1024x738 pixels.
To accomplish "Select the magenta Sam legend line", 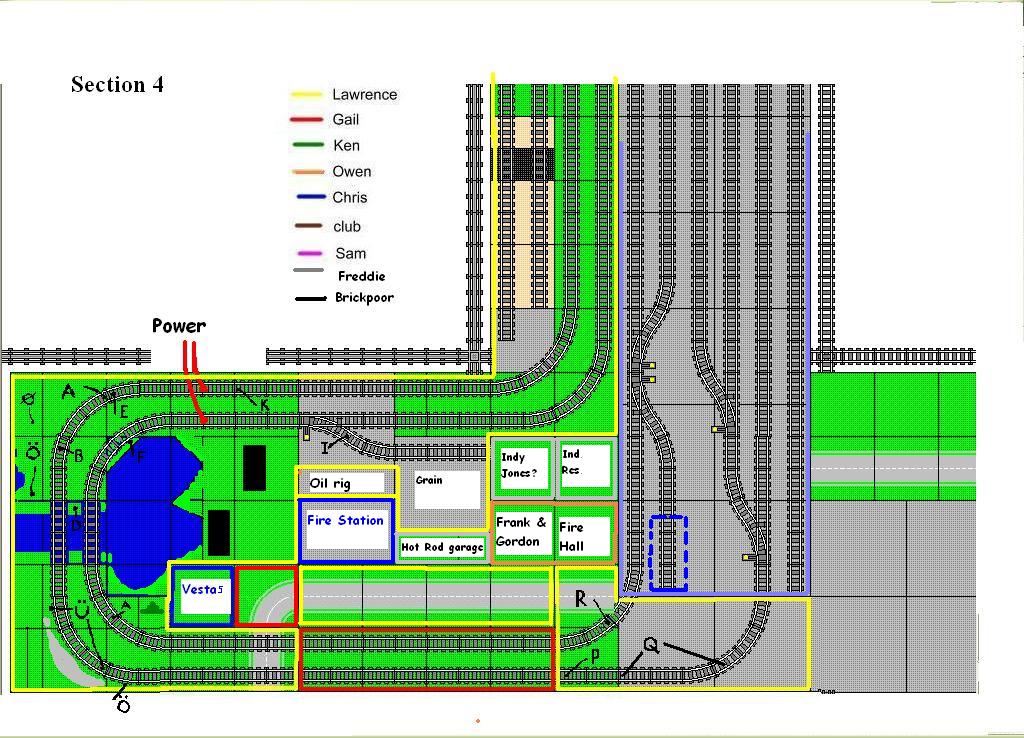I will click(x=309, y=253).
